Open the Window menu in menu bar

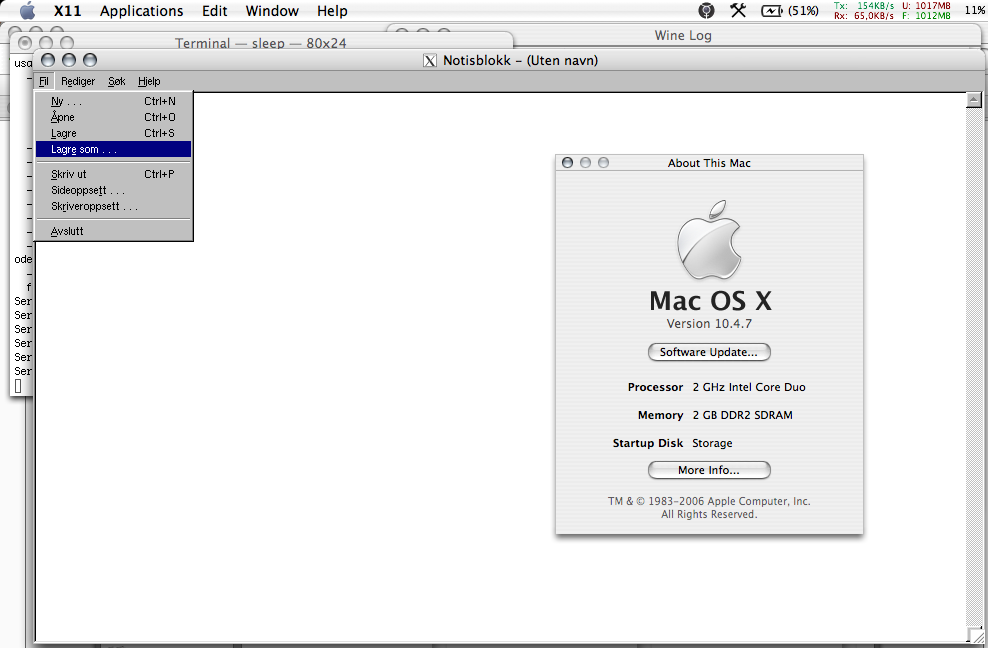(x=272, y=11)
